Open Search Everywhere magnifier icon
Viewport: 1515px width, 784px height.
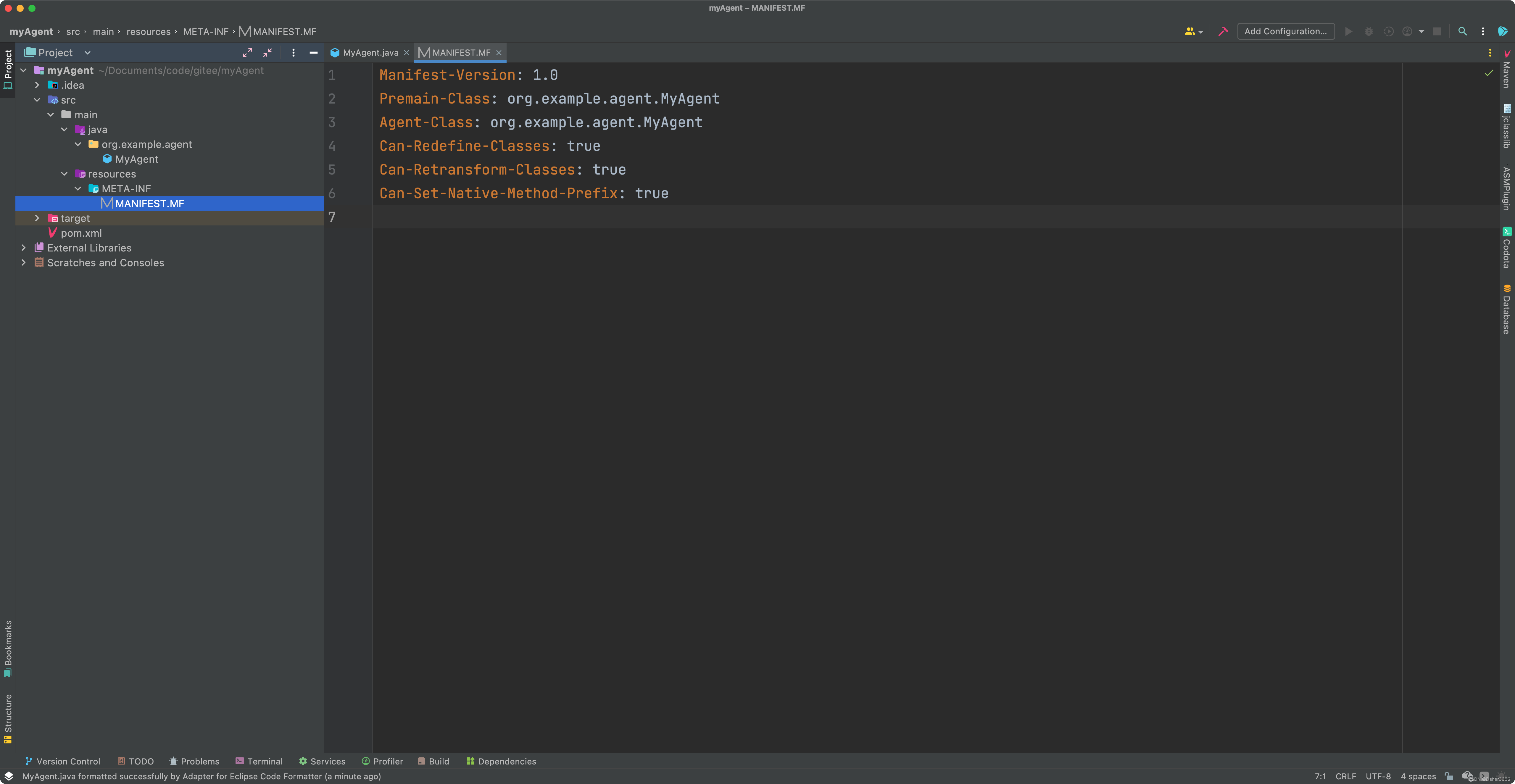[1462, 32]
